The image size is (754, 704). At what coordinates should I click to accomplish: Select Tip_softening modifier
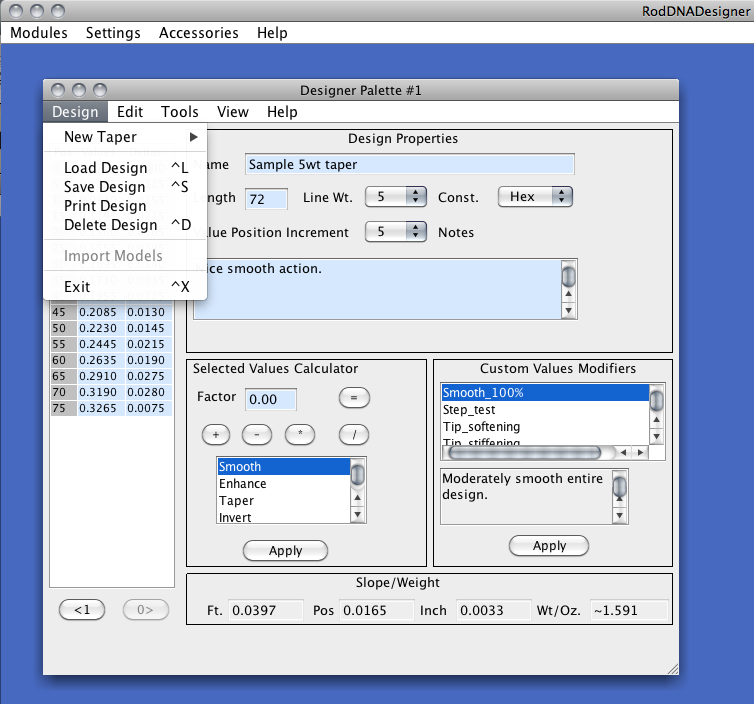point(545,427)
